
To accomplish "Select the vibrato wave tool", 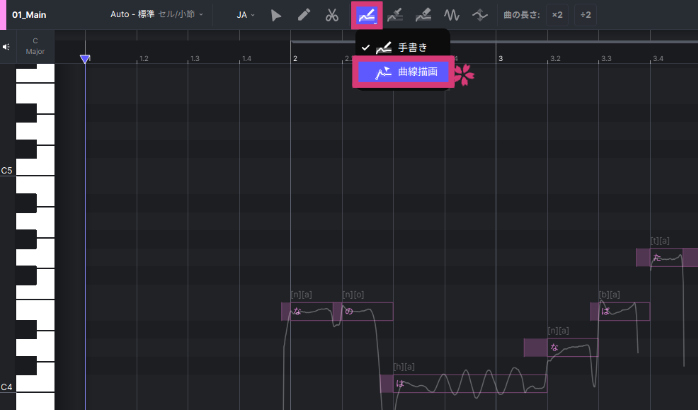I will 452,16.
